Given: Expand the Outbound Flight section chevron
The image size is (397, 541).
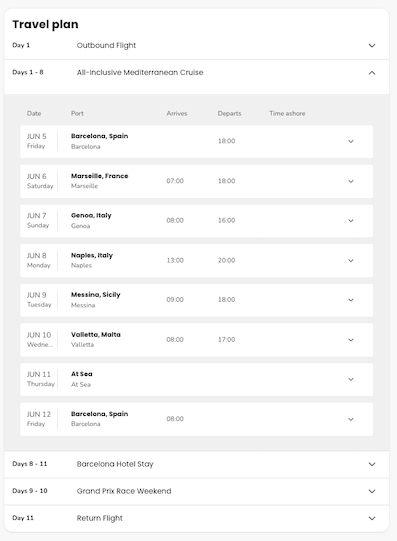Looking at the screenshot, I should pos(372,46).
